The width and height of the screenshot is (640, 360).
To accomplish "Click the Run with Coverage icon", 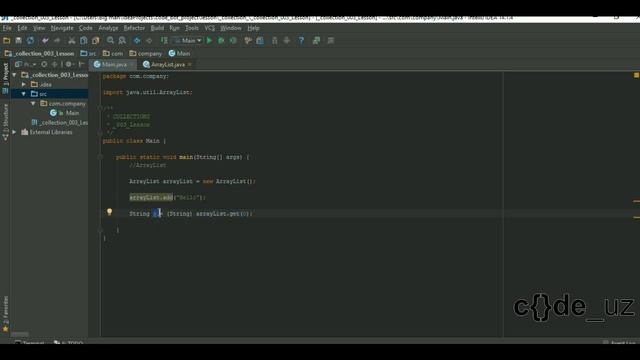I will pyautogui.click(x=233, y=40).
